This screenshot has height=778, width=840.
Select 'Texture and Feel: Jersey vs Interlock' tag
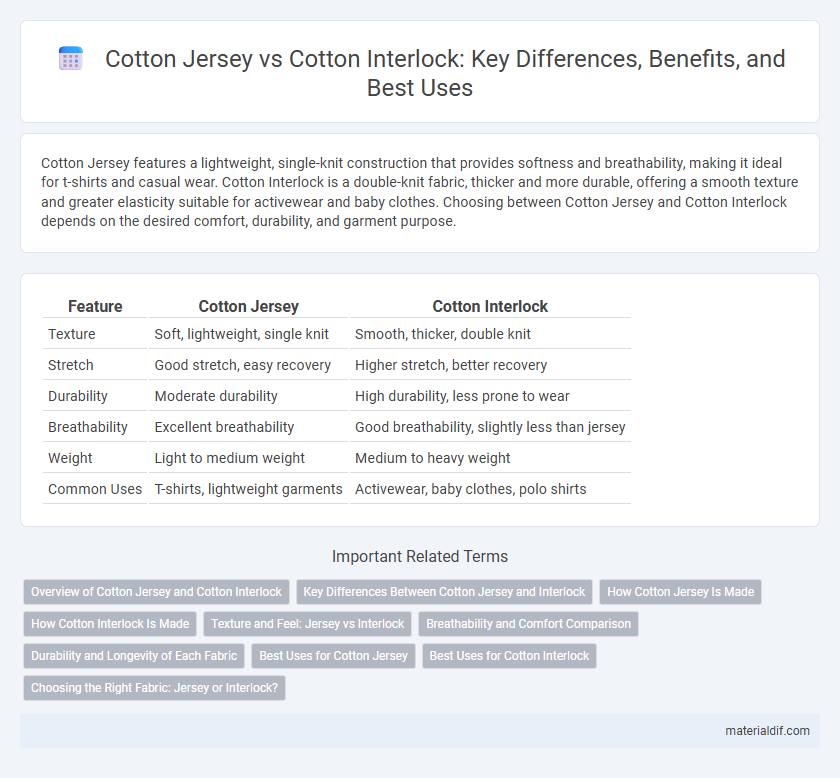pyautogui.click(x=308, y=624)
